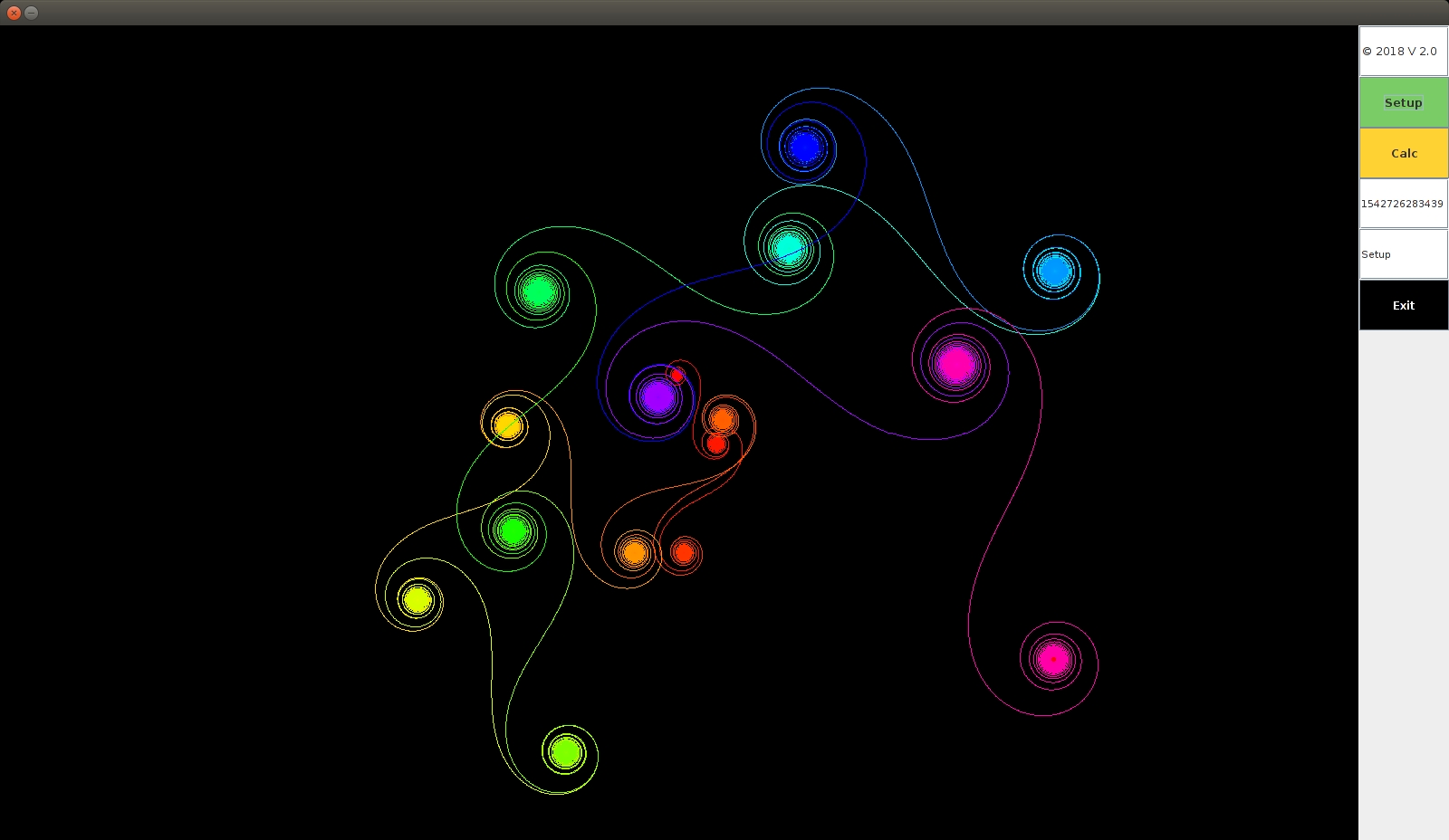The width and height of the screenshot is (1449, 840).
Task: Minimize the window using gray title button
Action: [31, 13]
